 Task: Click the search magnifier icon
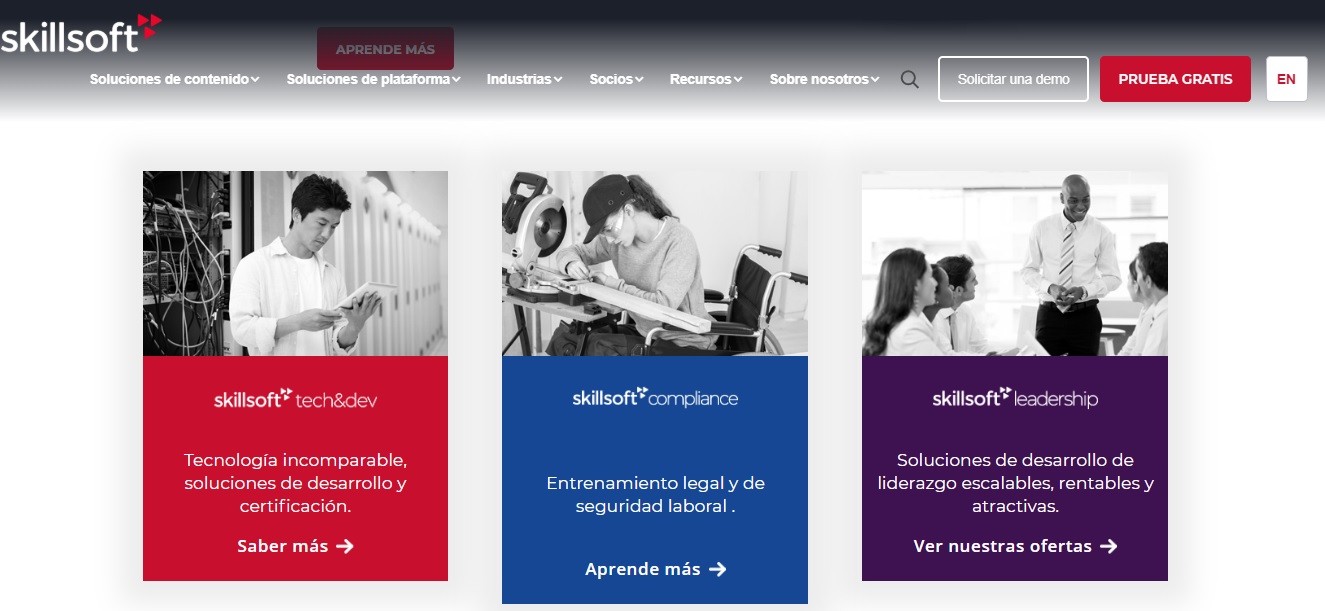tap(909, 79)
